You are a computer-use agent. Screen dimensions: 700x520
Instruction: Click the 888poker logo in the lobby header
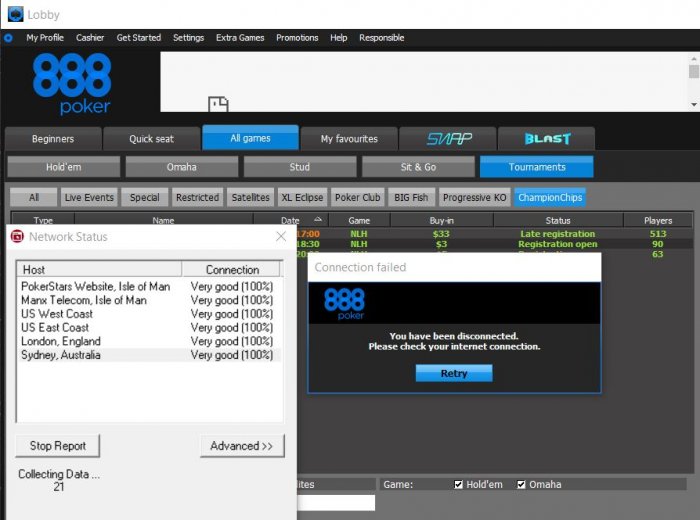coord(72,83)
